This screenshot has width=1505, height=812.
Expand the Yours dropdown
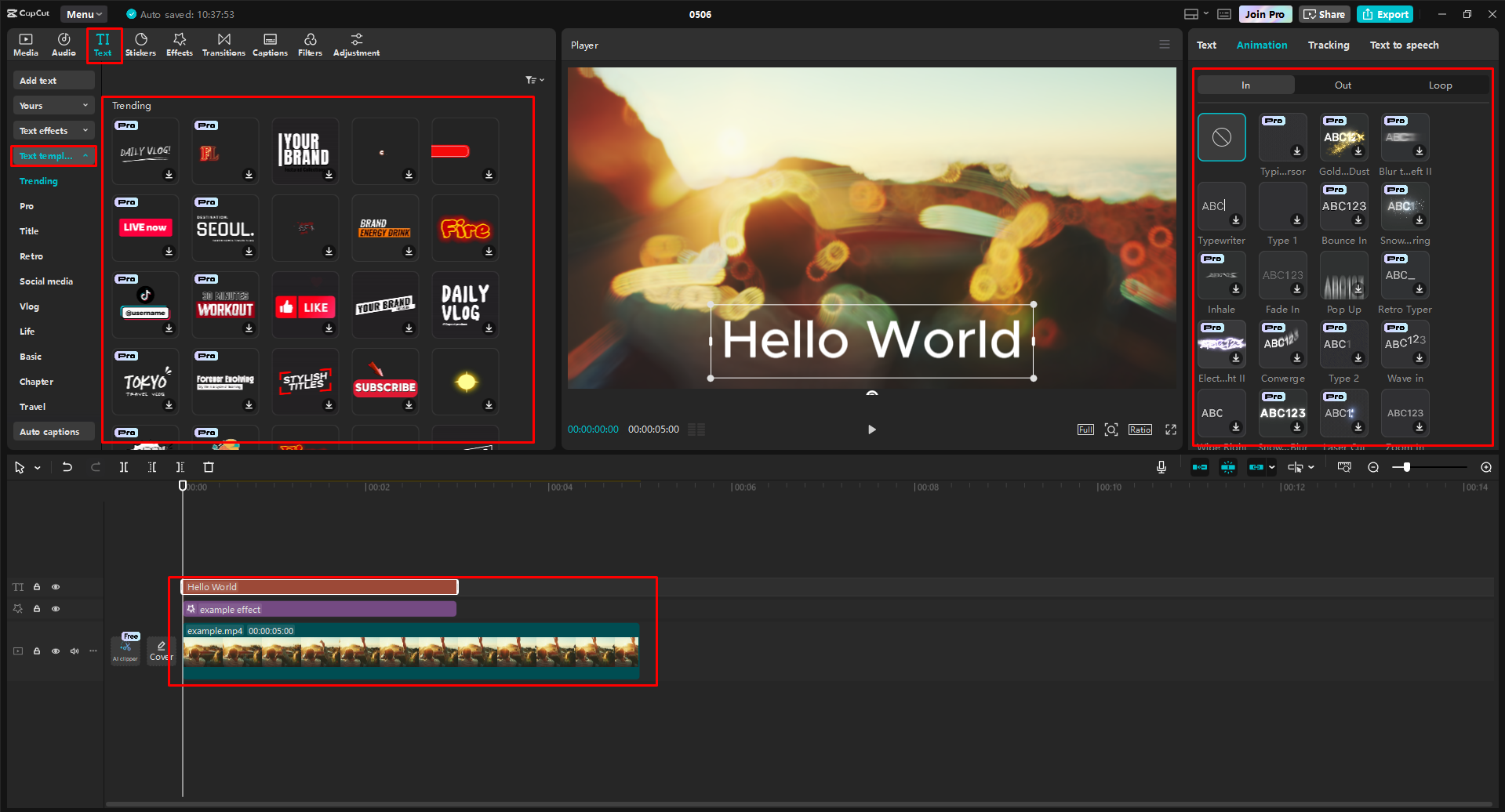point(53,106)
